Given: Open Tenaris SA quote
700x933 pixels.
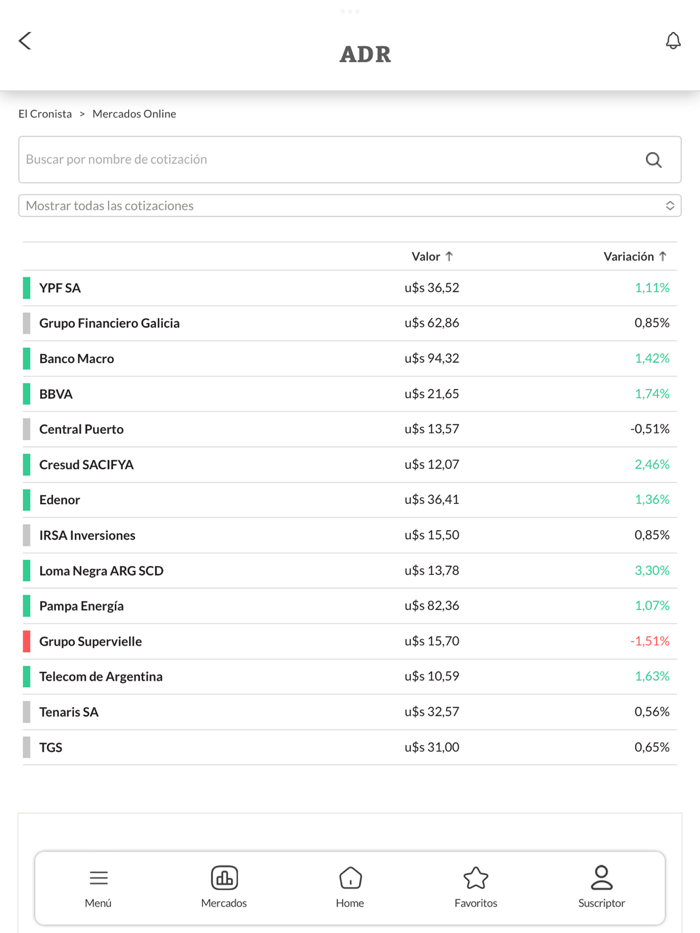Looking at the screenshot, I should (x=69, y=712).
